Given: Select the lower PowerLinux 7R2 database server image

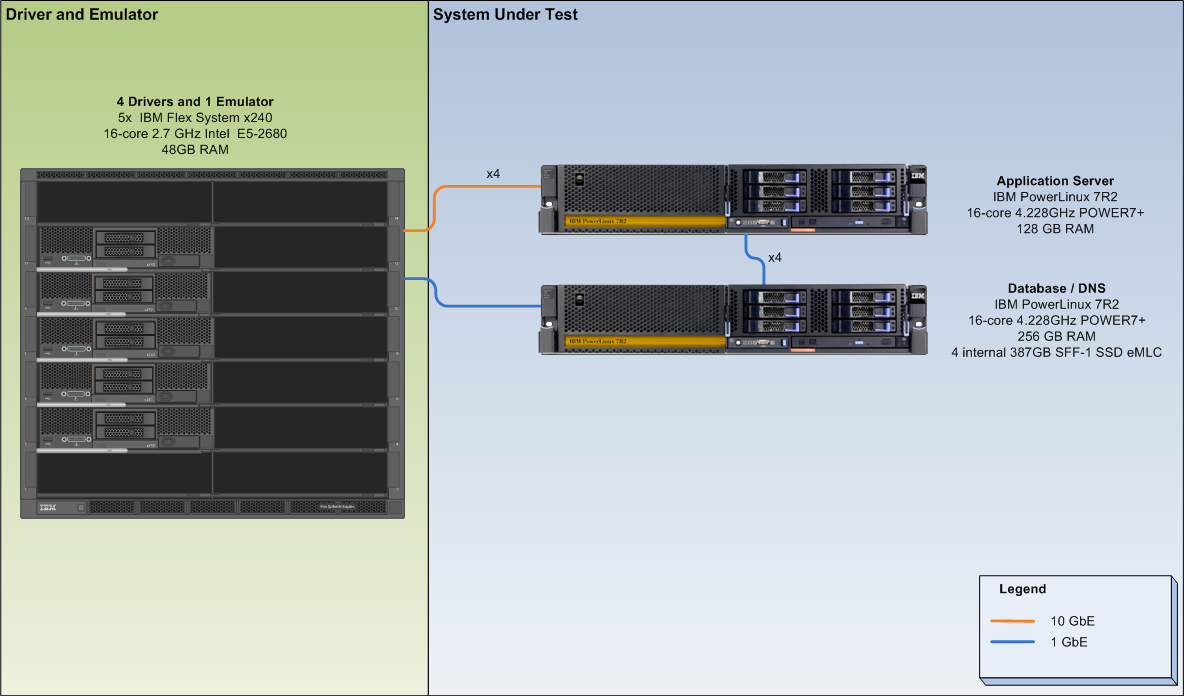Looking at the screenshot, I should point(730,320).
